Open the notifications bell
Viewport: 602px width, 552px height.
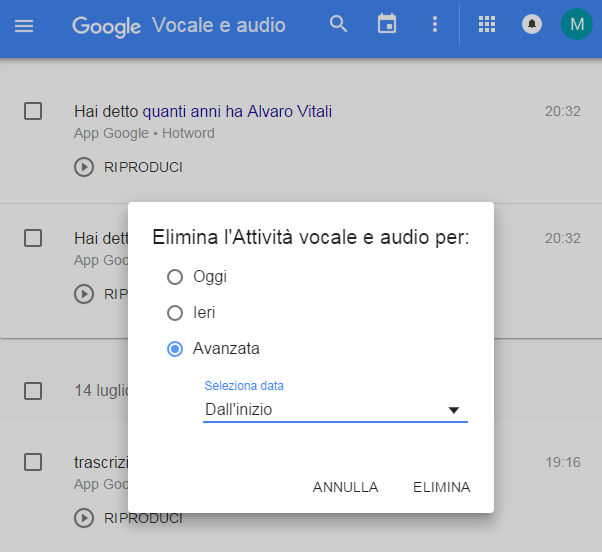pyautogui.click(x=532, y=24)
